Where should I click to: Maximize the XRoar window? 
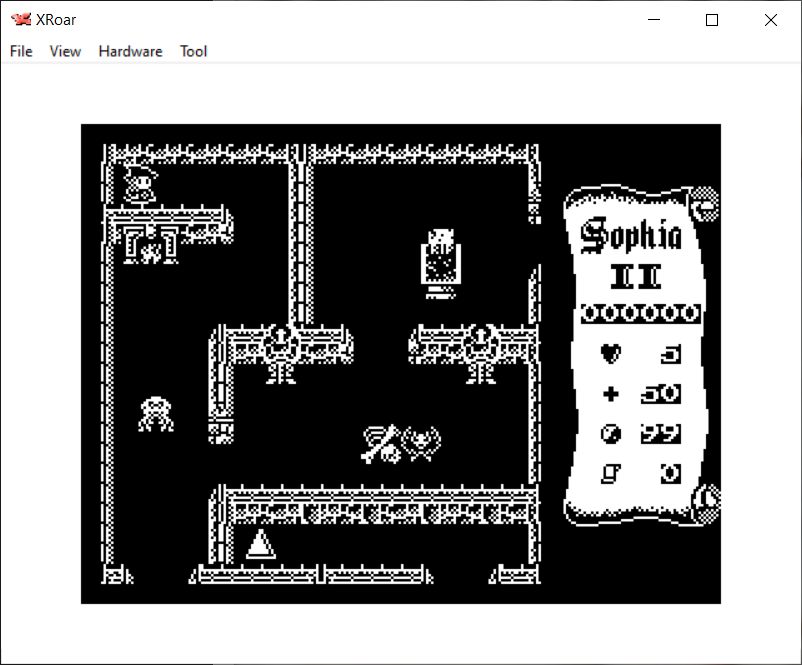point(712,20)
